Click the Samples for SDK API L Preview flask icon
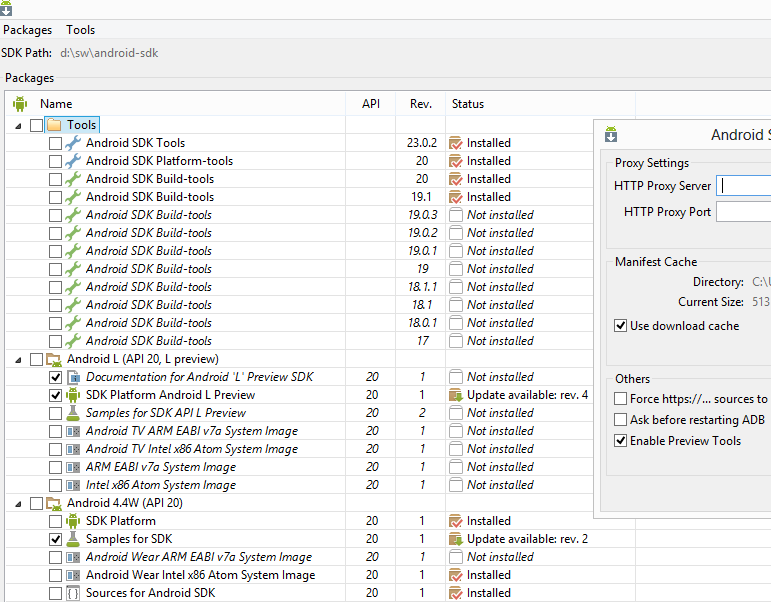The height and width of the screenshot is (602, 771). (x=73, y=413)
